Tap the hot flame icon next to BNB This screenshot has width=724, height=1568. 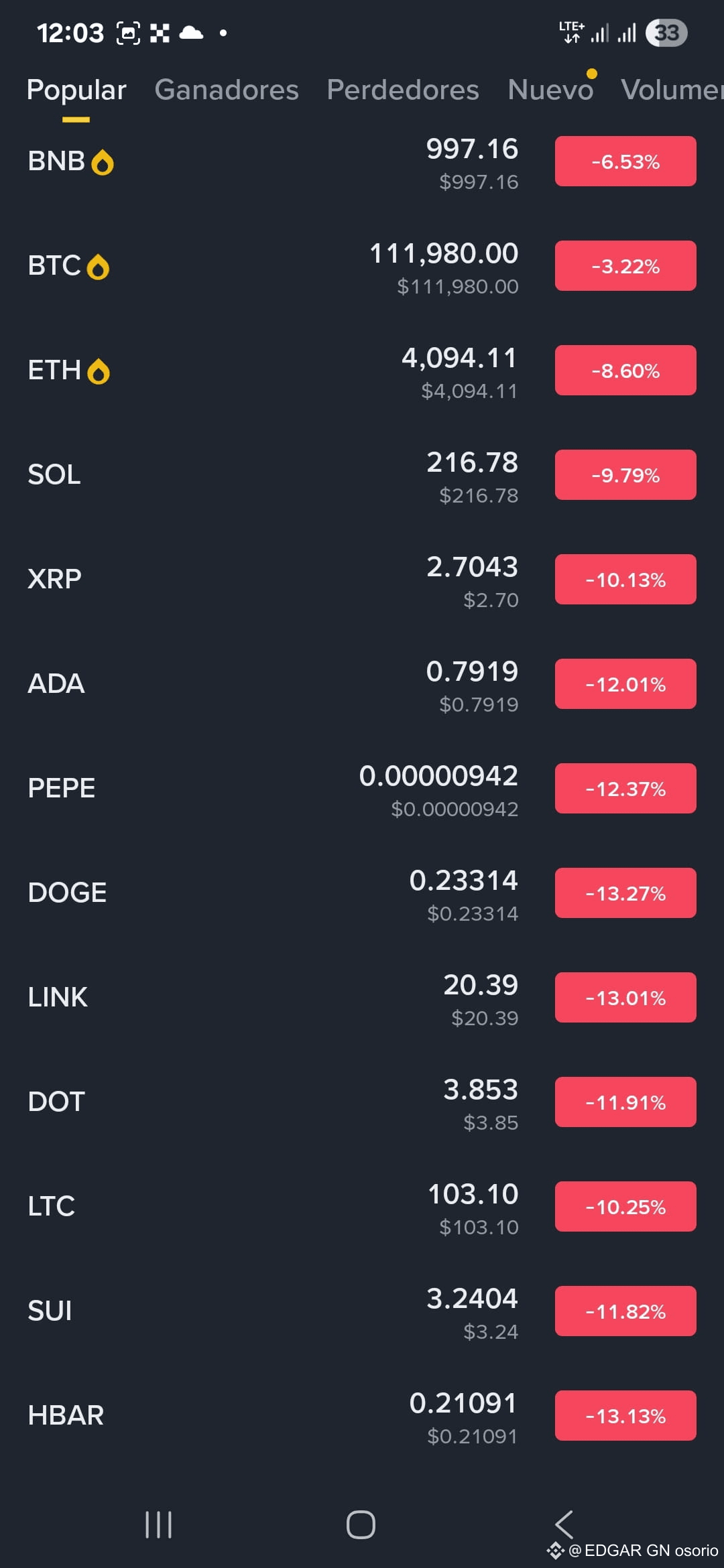point(103,162)
